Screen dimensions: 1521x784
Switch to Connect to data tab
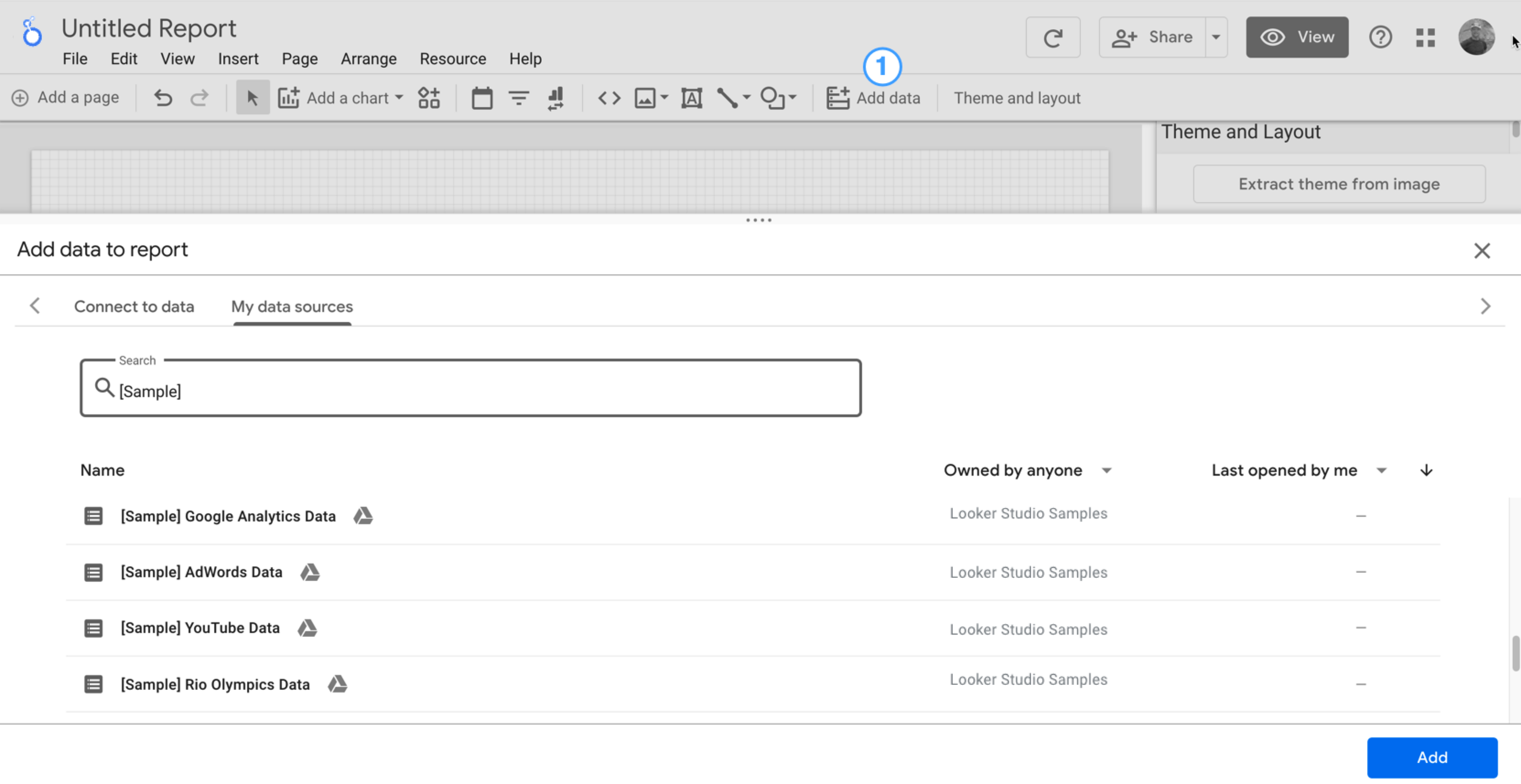coord(134,306)
